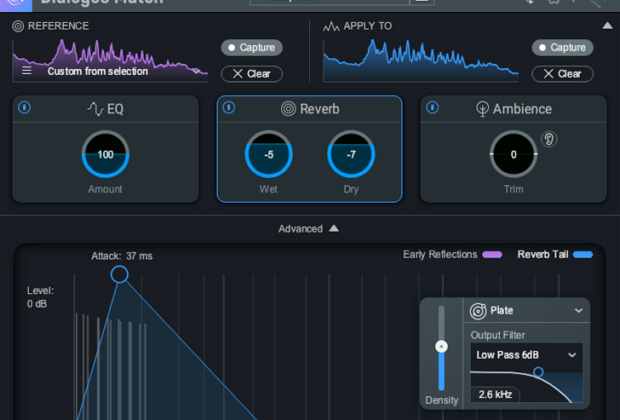Image resolution: width=620 pixels, height=420 pixels.
Task: Open the Reference hamburger menu icon
Action: (27, 71)
